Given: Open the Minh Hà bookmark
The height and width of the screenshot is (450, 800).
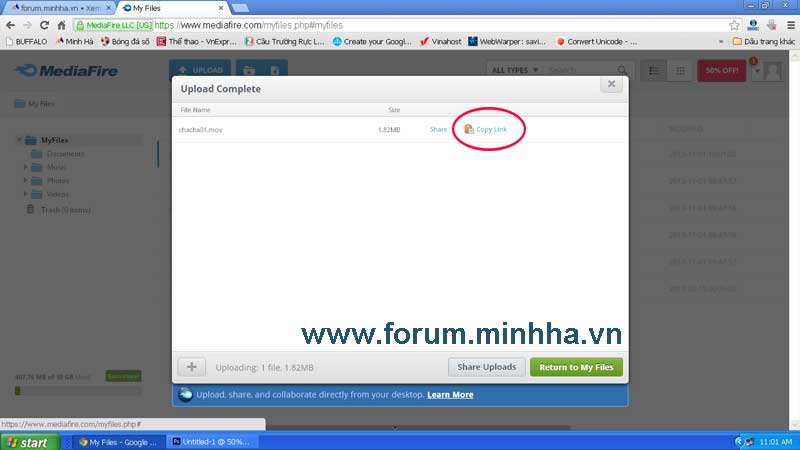Looking at the screenshot, I should click(74, 41).
